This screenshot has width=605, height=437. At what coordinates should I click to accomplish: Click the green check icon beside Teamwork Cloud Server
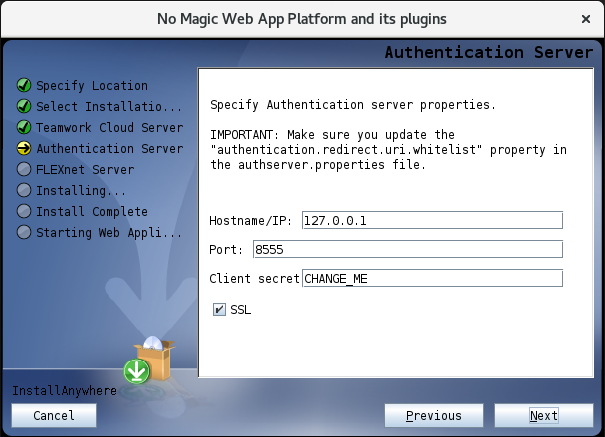point(24,127)
